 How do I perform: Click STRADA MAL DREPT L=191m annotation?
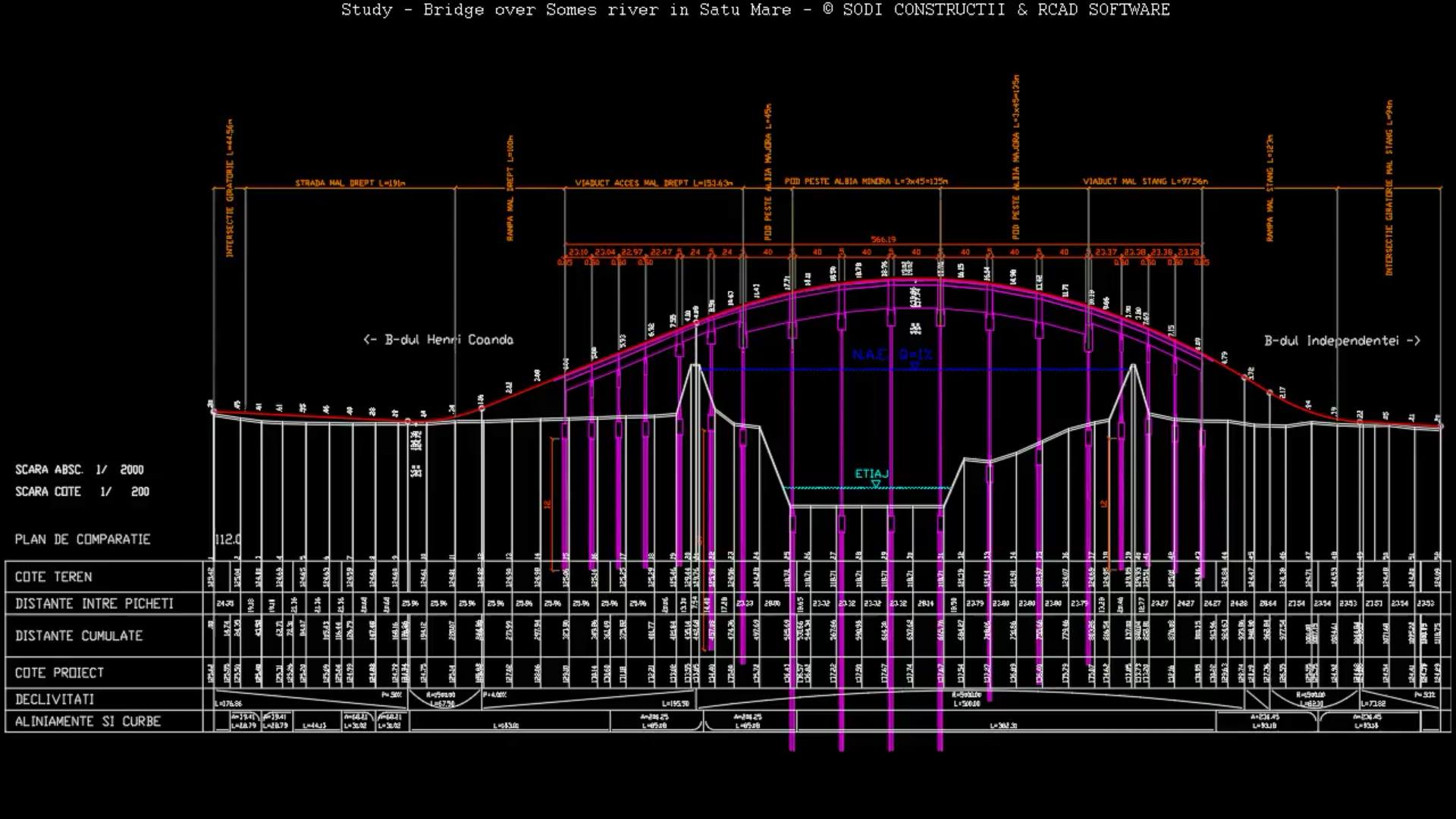(x=350, y=183)
